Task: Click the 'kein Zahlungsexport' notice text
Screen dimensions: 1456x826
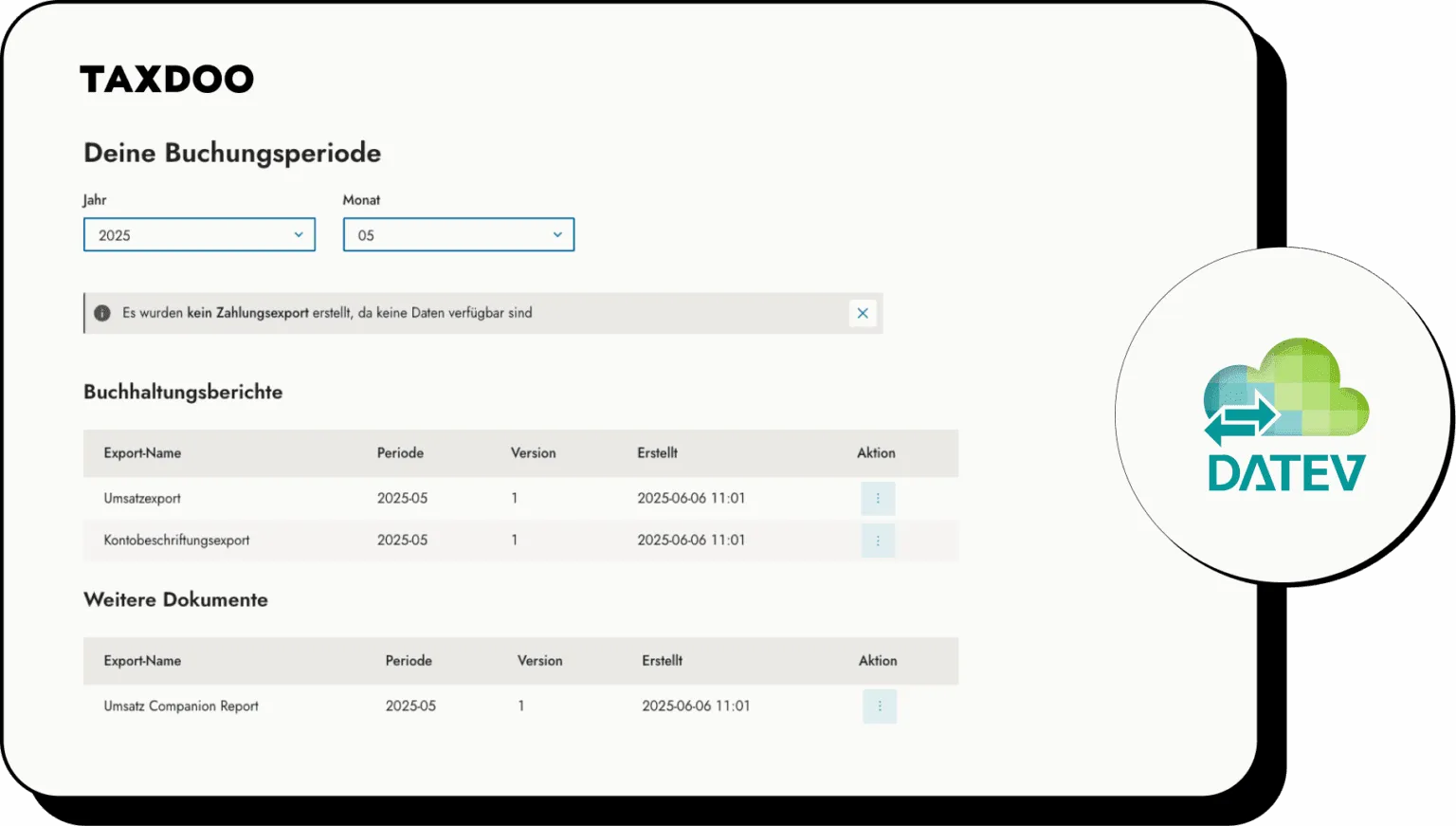Action: coord(247,313)
